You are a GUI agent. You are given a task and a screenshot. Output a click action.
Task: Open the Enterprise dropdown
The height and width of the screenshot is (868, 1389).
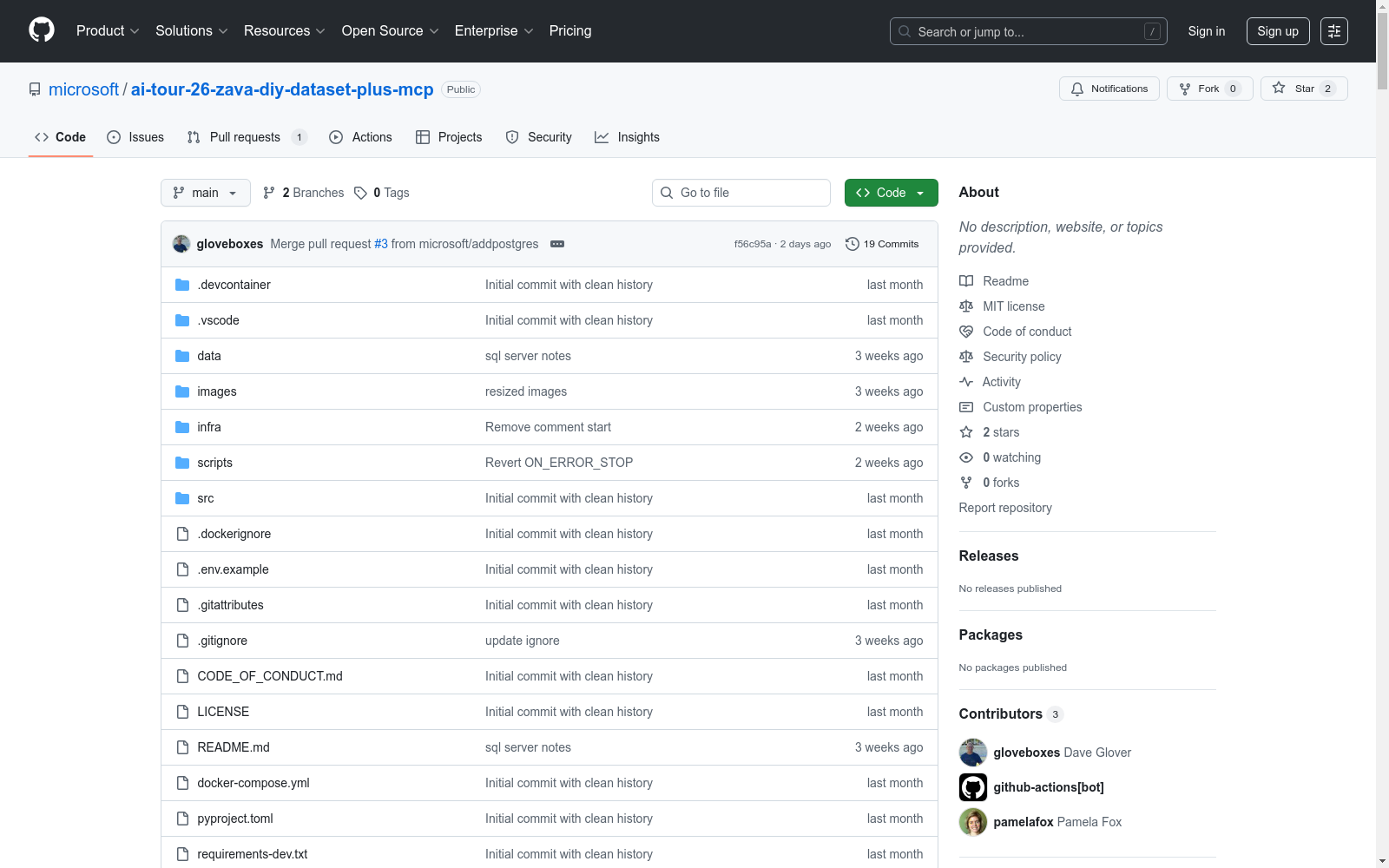click(494, 30)
